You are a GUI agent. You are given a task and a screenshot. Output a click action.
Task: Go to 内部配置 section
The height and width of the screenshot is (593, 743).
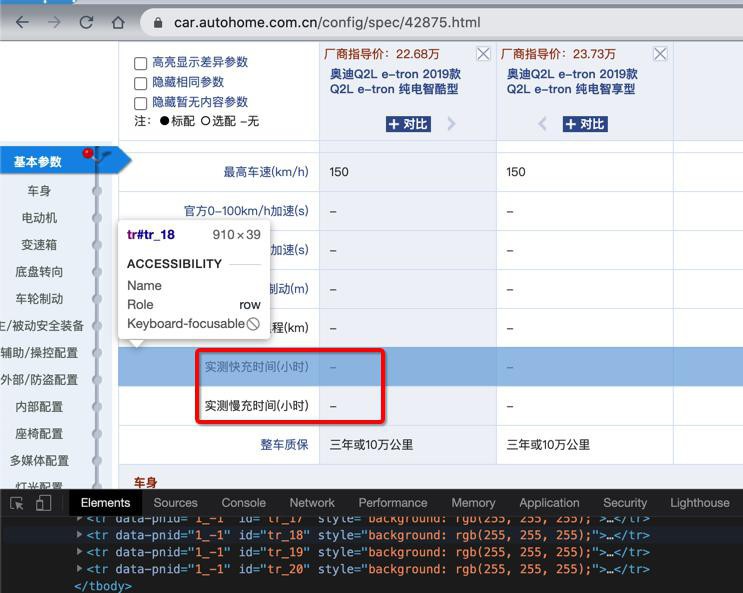[39, 407]
